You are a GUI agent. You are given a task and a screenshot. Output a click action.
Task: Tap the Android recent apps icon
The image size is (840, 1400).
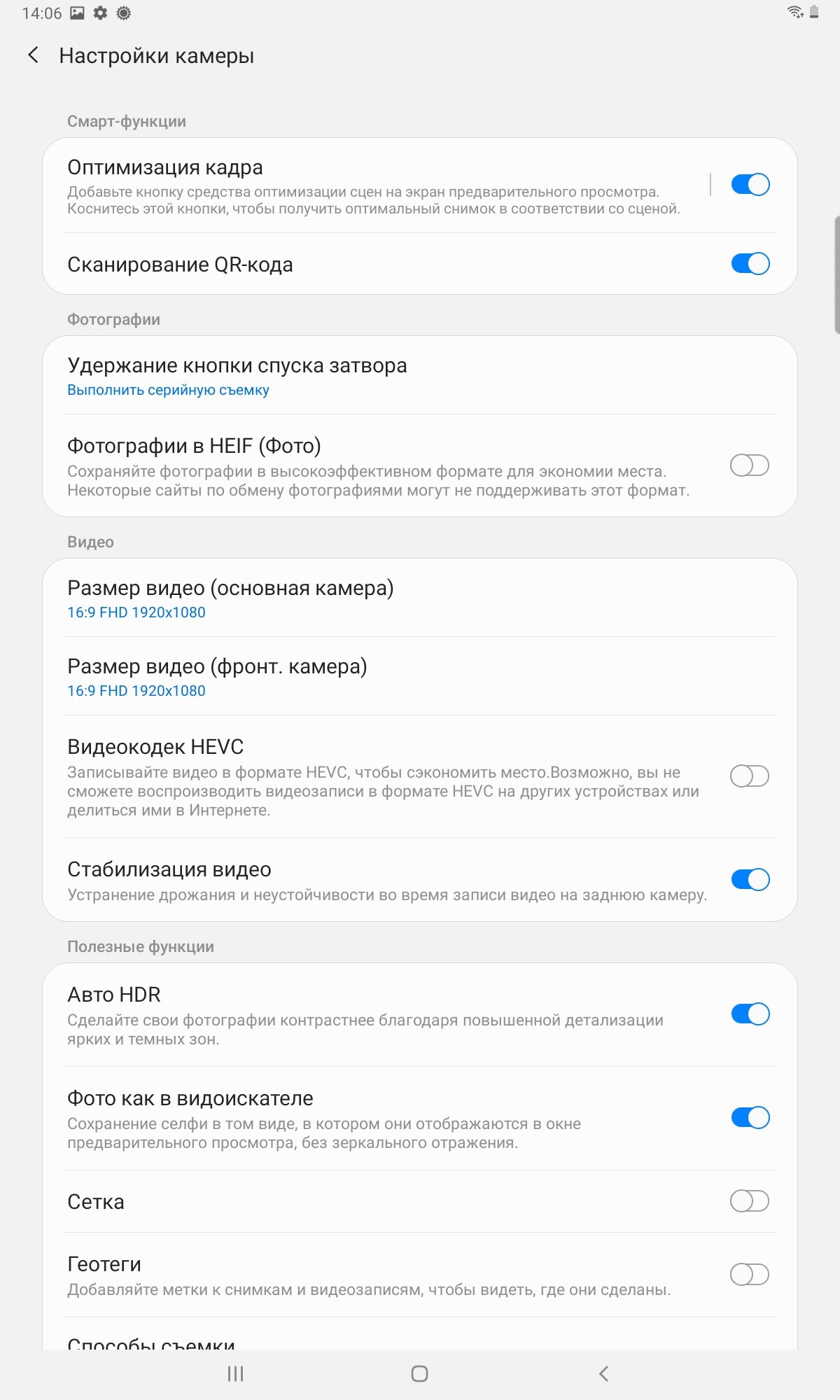point(235,1373)
